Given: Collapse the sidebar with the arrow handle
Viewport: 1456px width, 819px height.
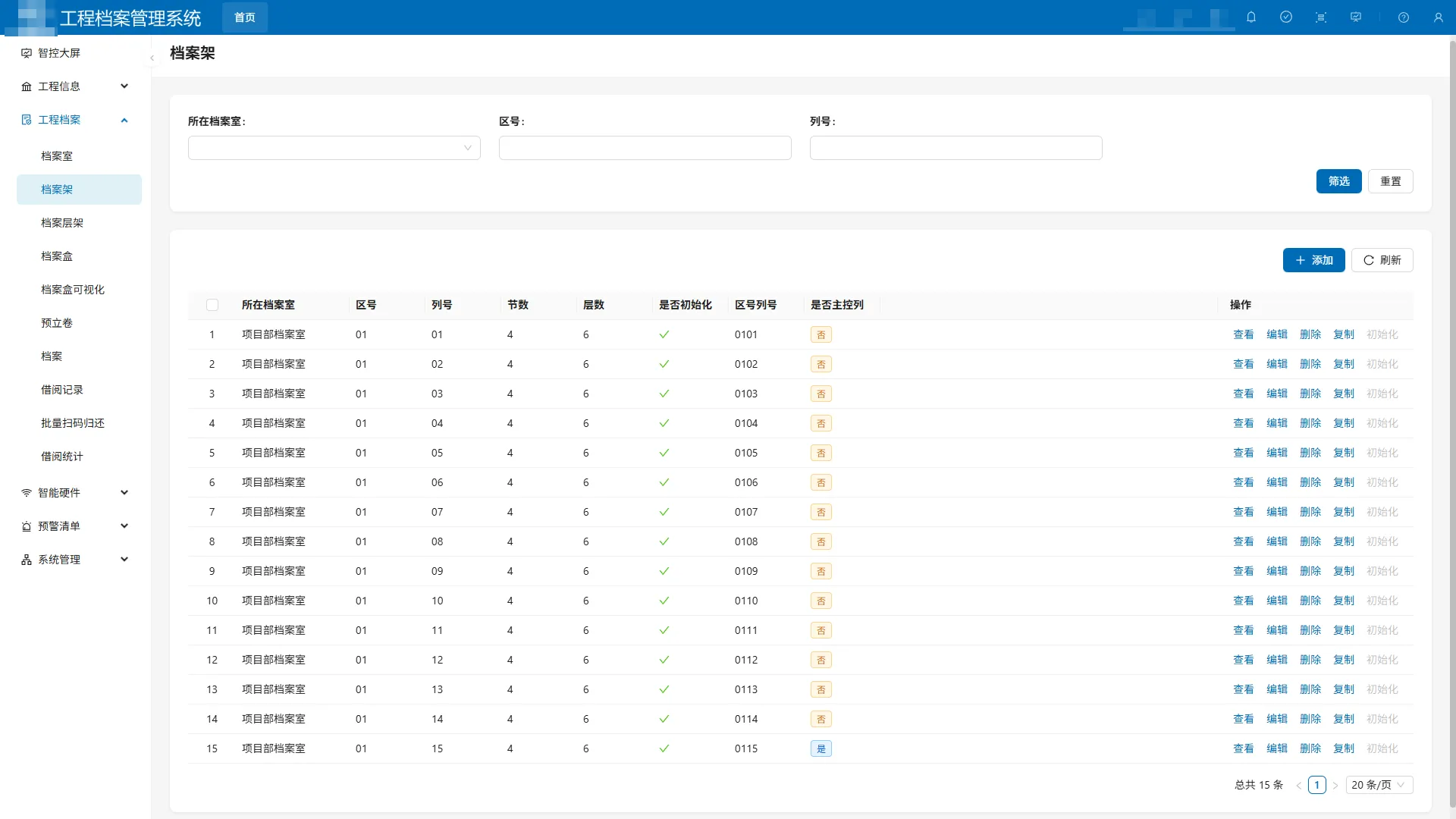Looking at the screenshot, I should 152,58.
